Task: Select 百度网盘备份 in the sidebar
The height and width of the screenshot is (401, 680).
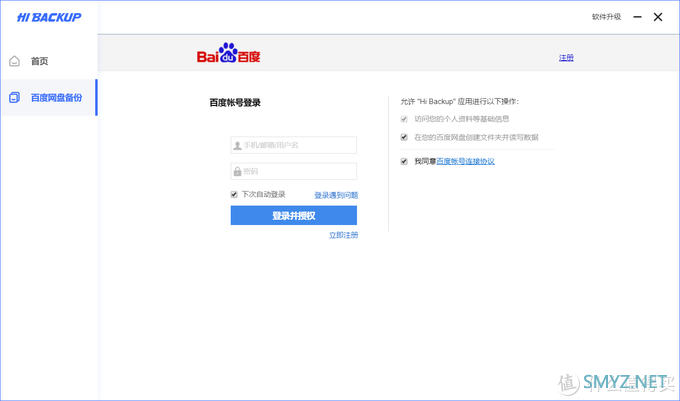Action: pyautogui.click(x=49, y=98)
